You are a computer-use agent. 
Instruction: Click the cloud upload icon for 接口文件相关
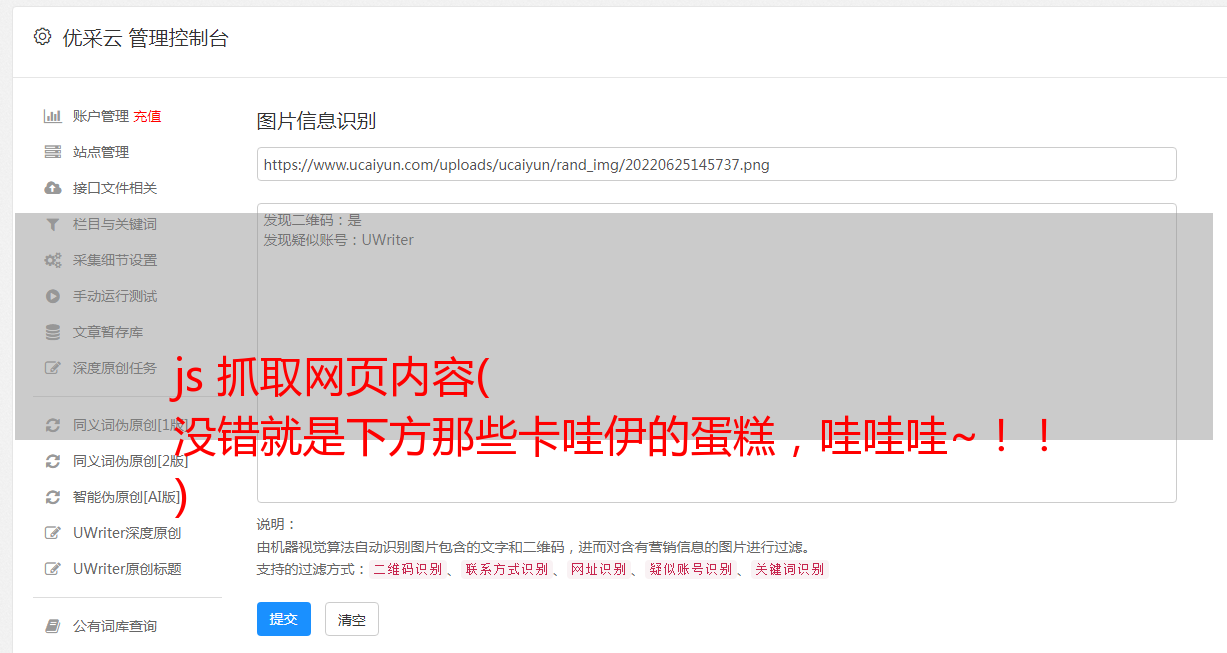(53, 188)
